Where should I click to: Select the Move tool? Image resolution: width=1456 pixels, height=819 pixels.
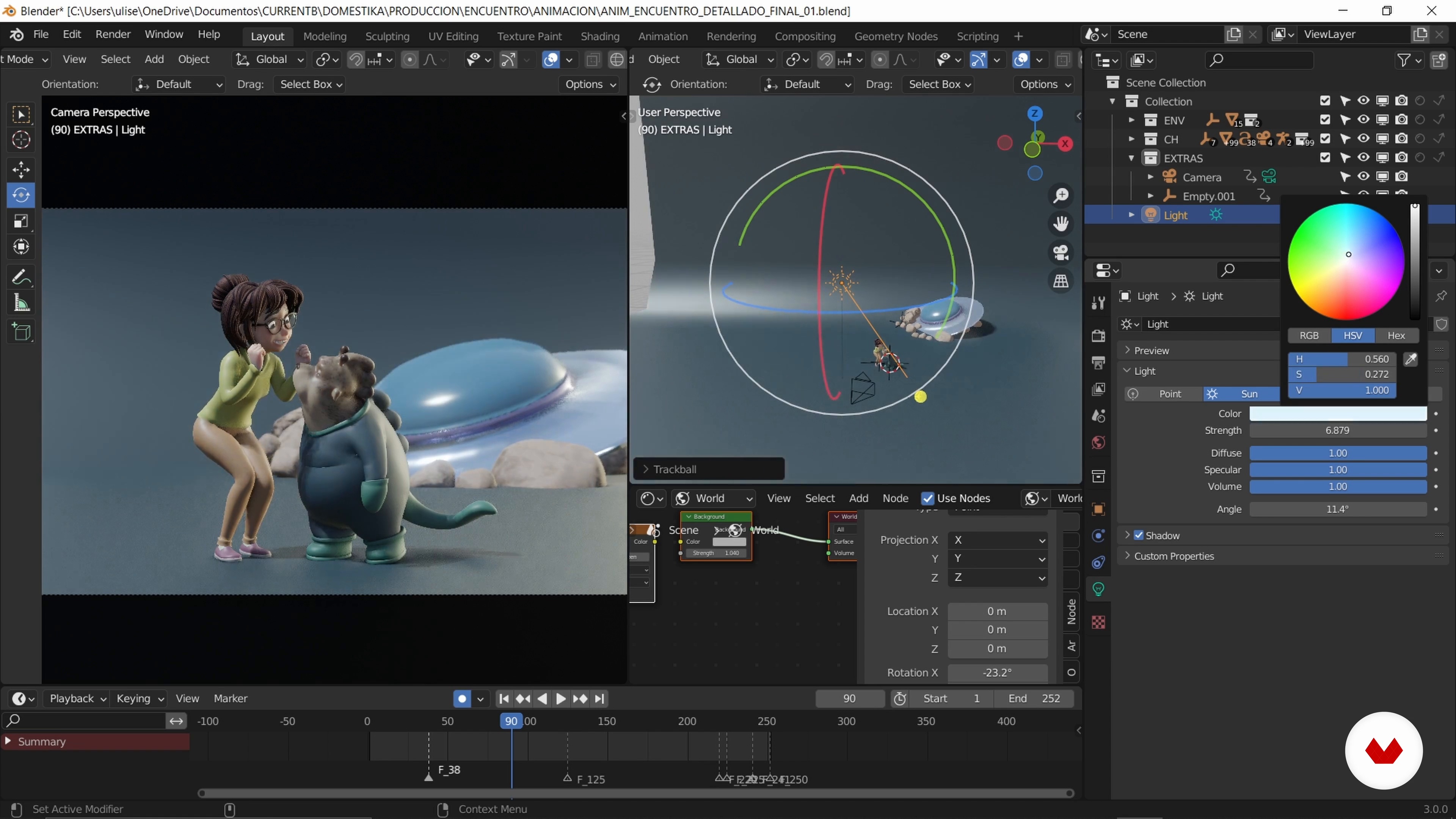21,169
